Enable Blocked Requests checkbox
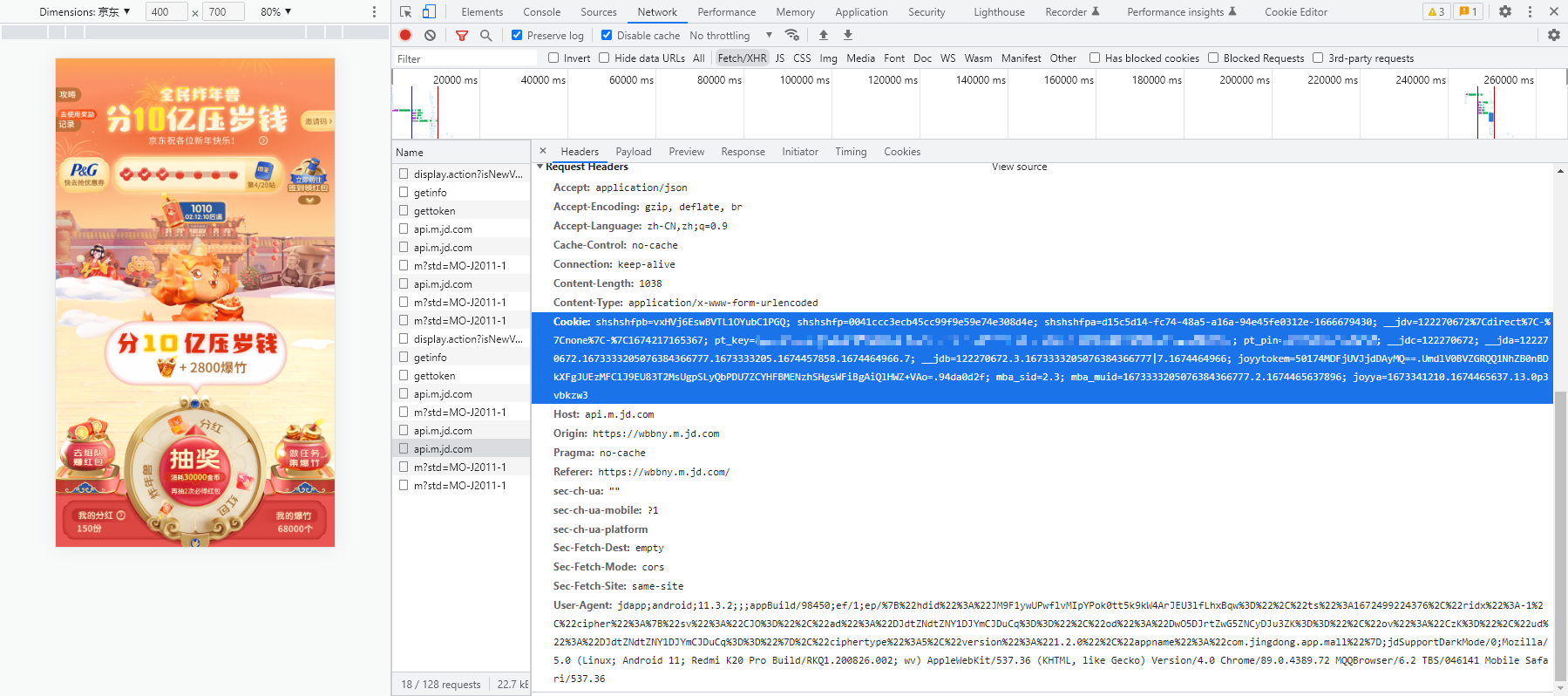The image size is (1568, 696). tap(1213, 58)
